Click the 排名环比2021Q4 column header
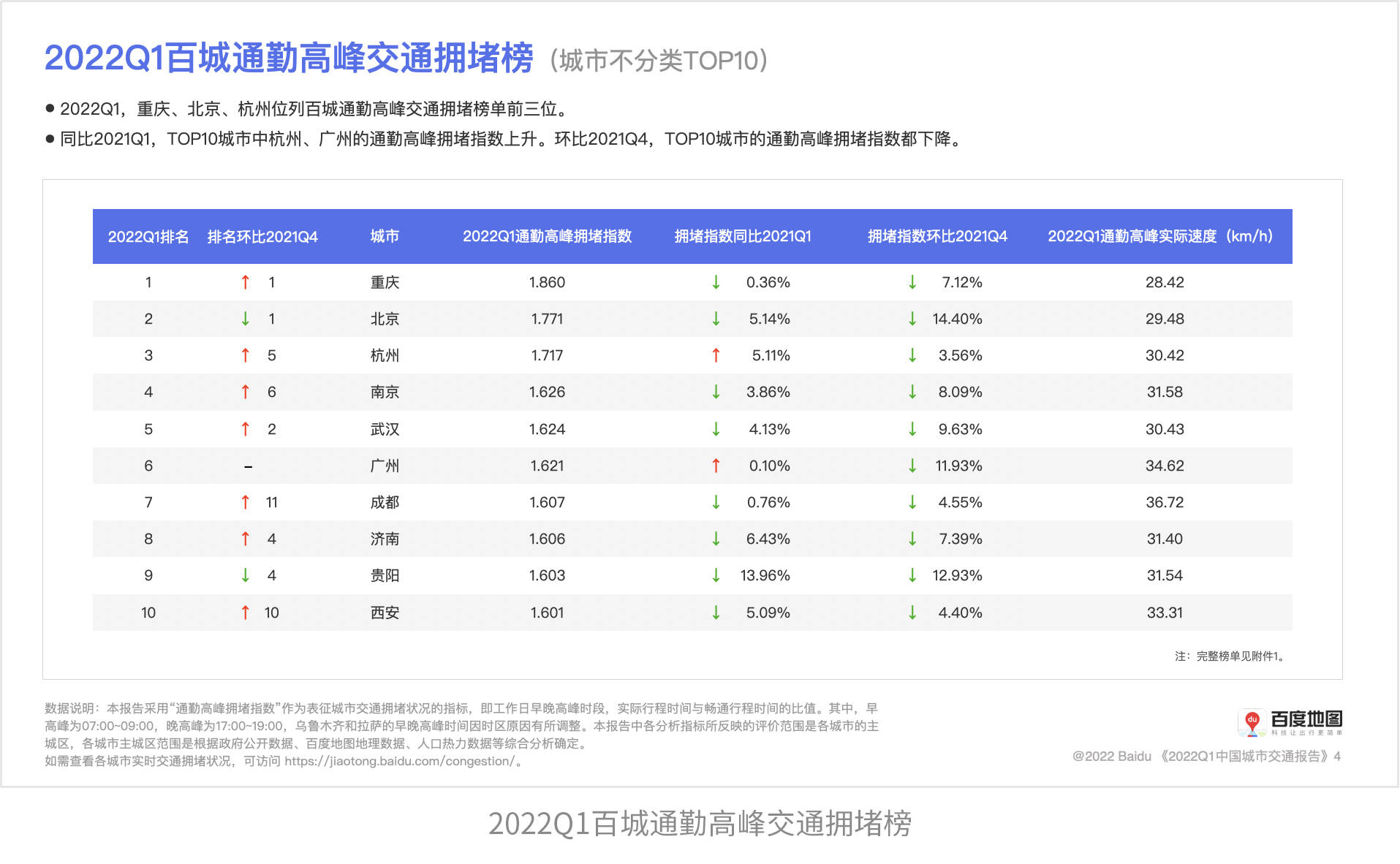 point(262,237)
